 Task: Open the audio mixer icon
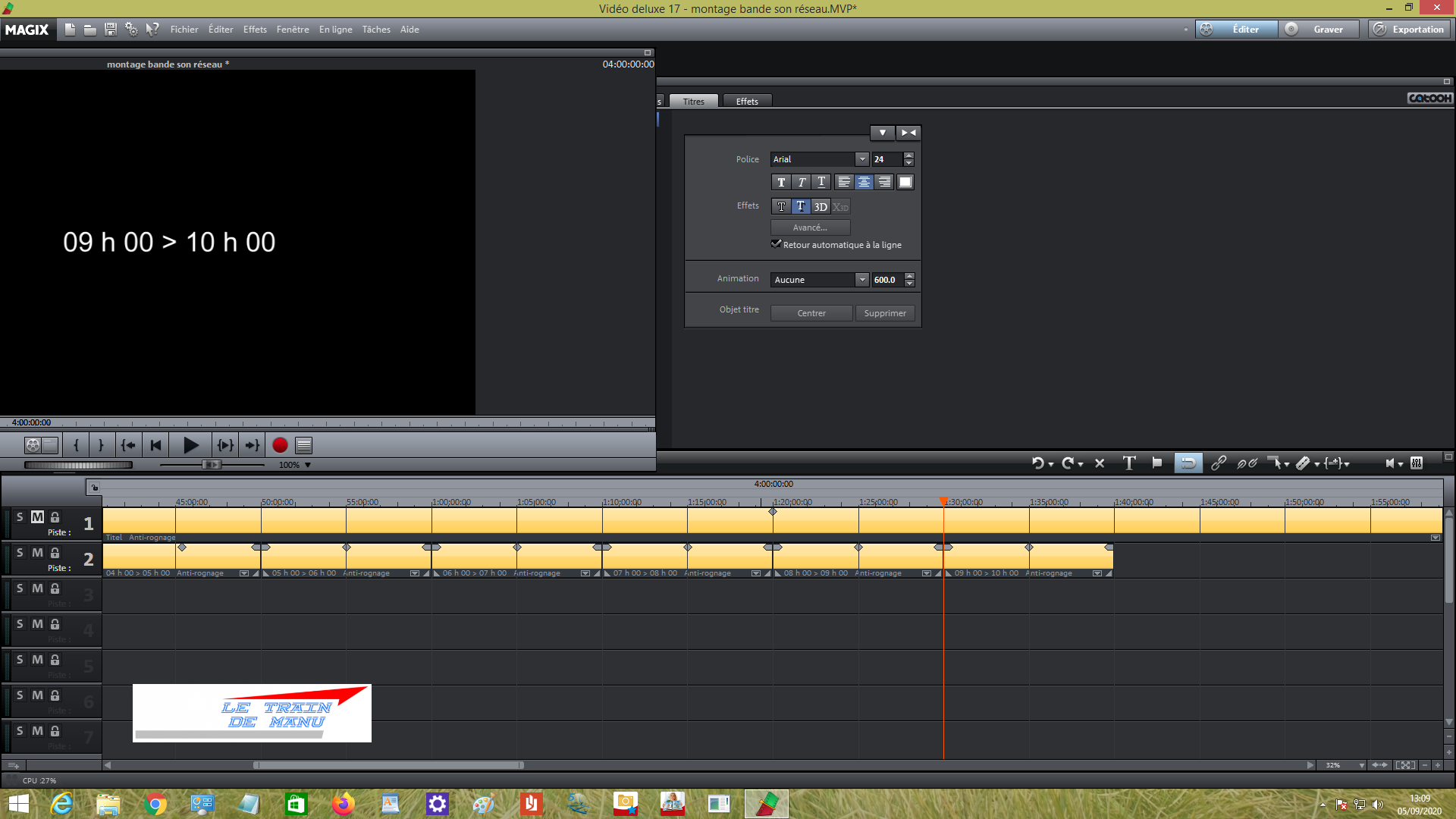click(1417, 463)
